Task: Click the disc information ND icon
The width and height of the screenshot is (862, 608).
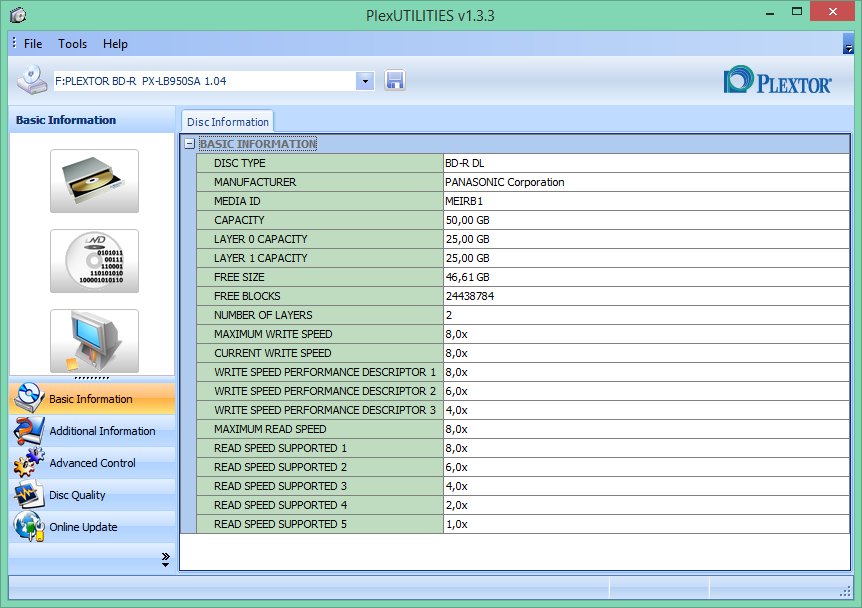Action: point(94,261)
